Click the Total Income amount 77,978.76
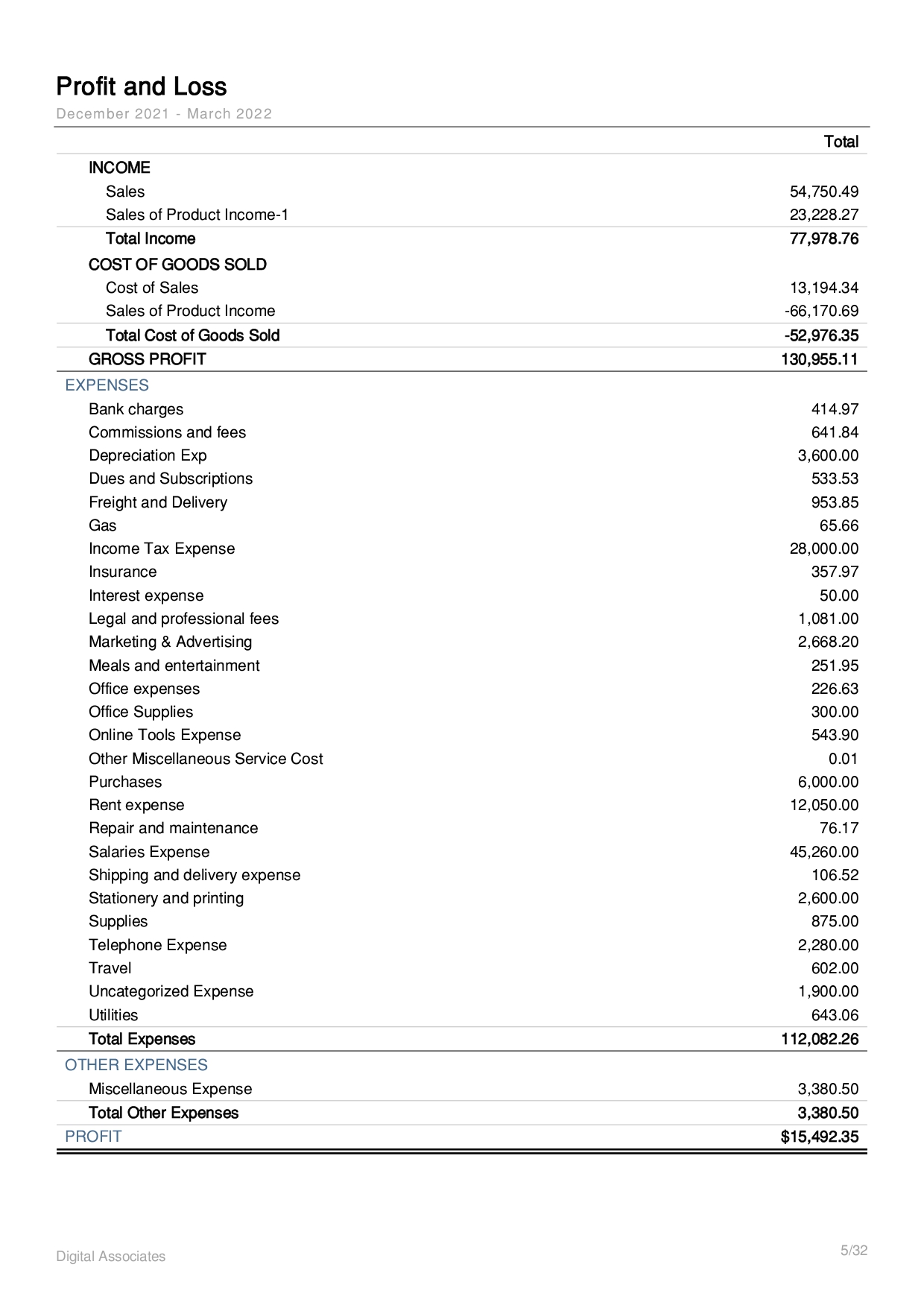Image resolution: width=924 pixels, height=1308 pixels. click(823, 238)
